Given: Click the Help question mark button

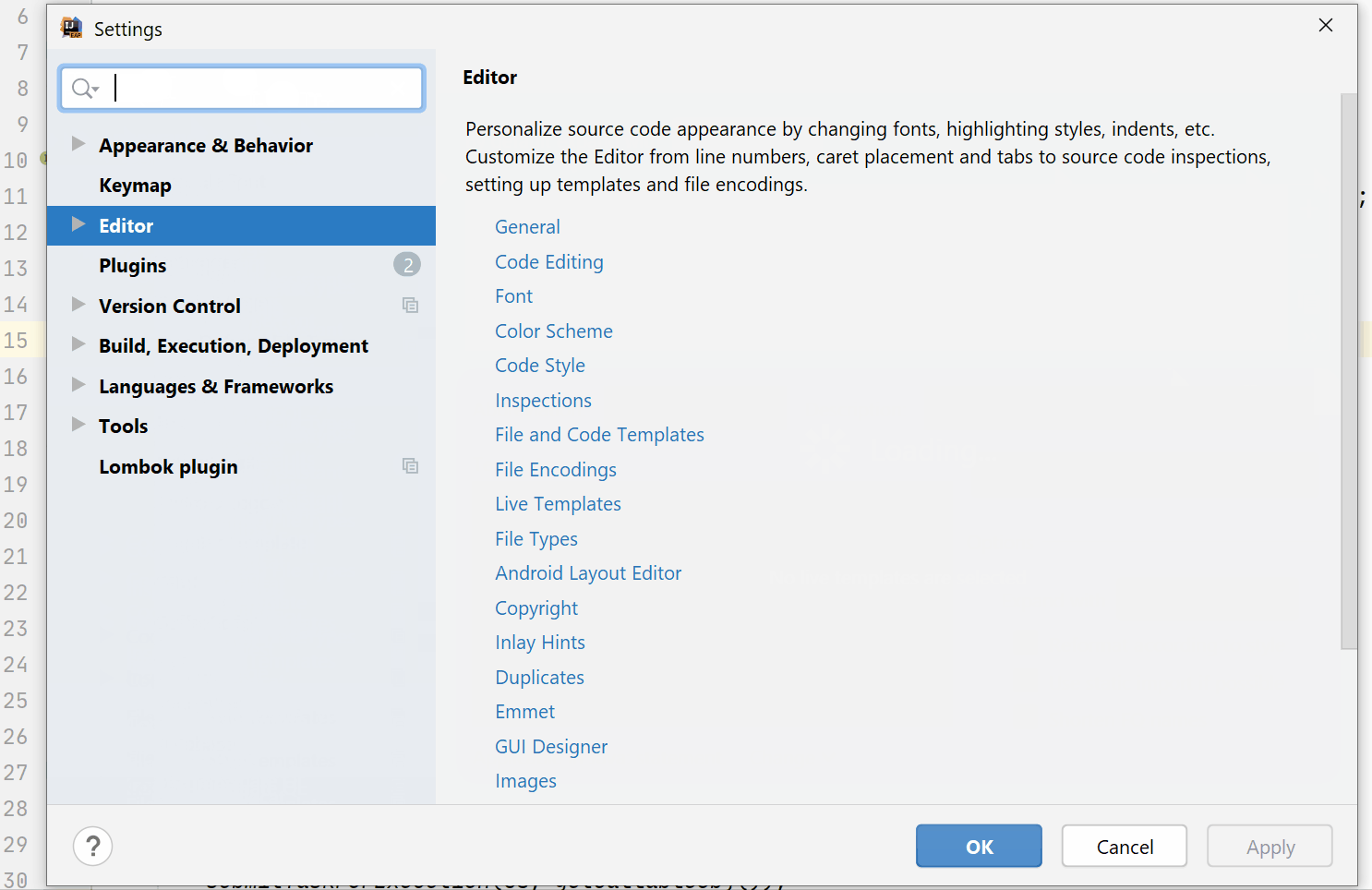Looking at the screenshot, I should (93, 847).
